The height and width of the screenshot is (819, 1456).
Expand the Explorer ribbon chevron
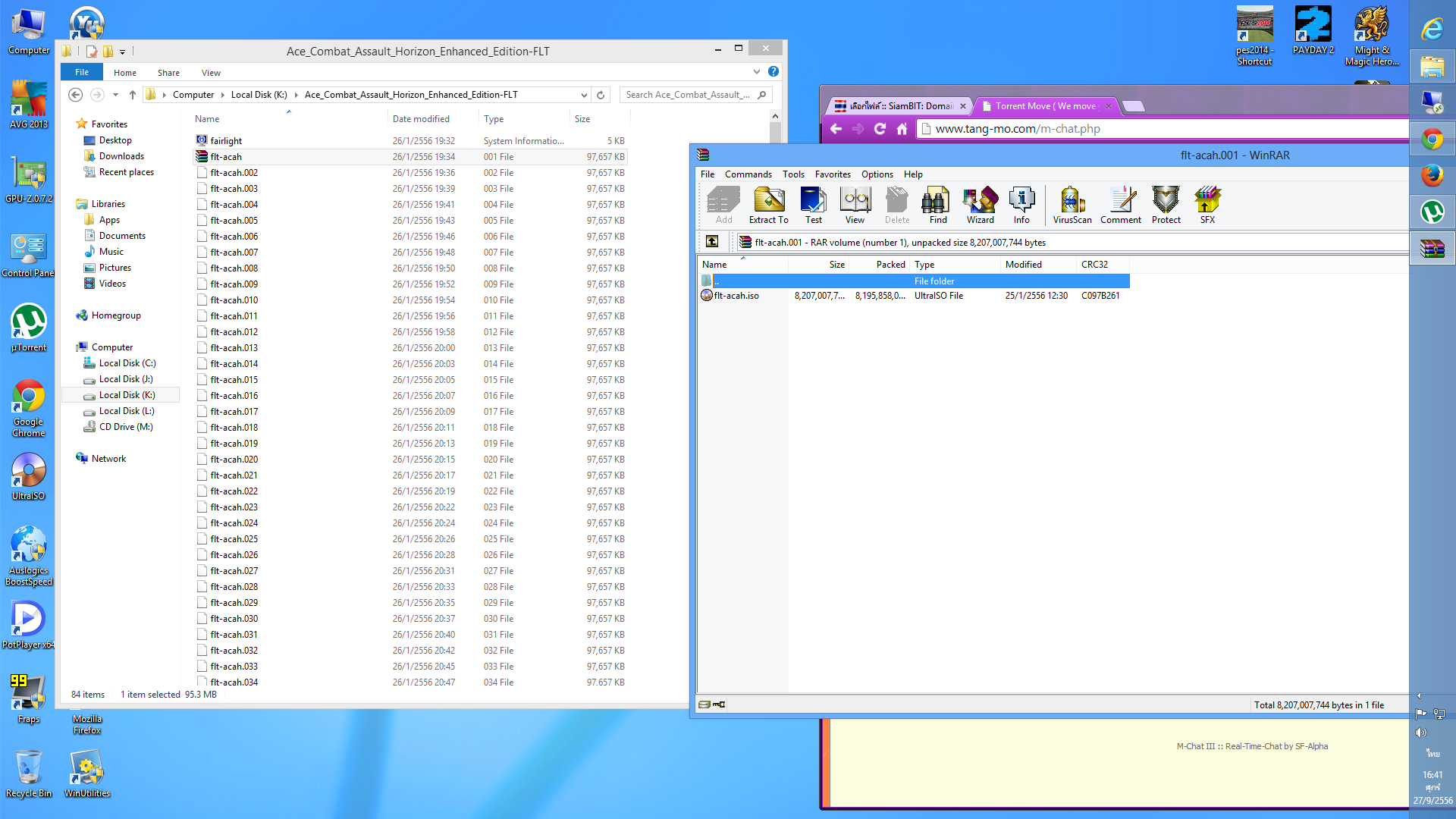pos(756,72)
